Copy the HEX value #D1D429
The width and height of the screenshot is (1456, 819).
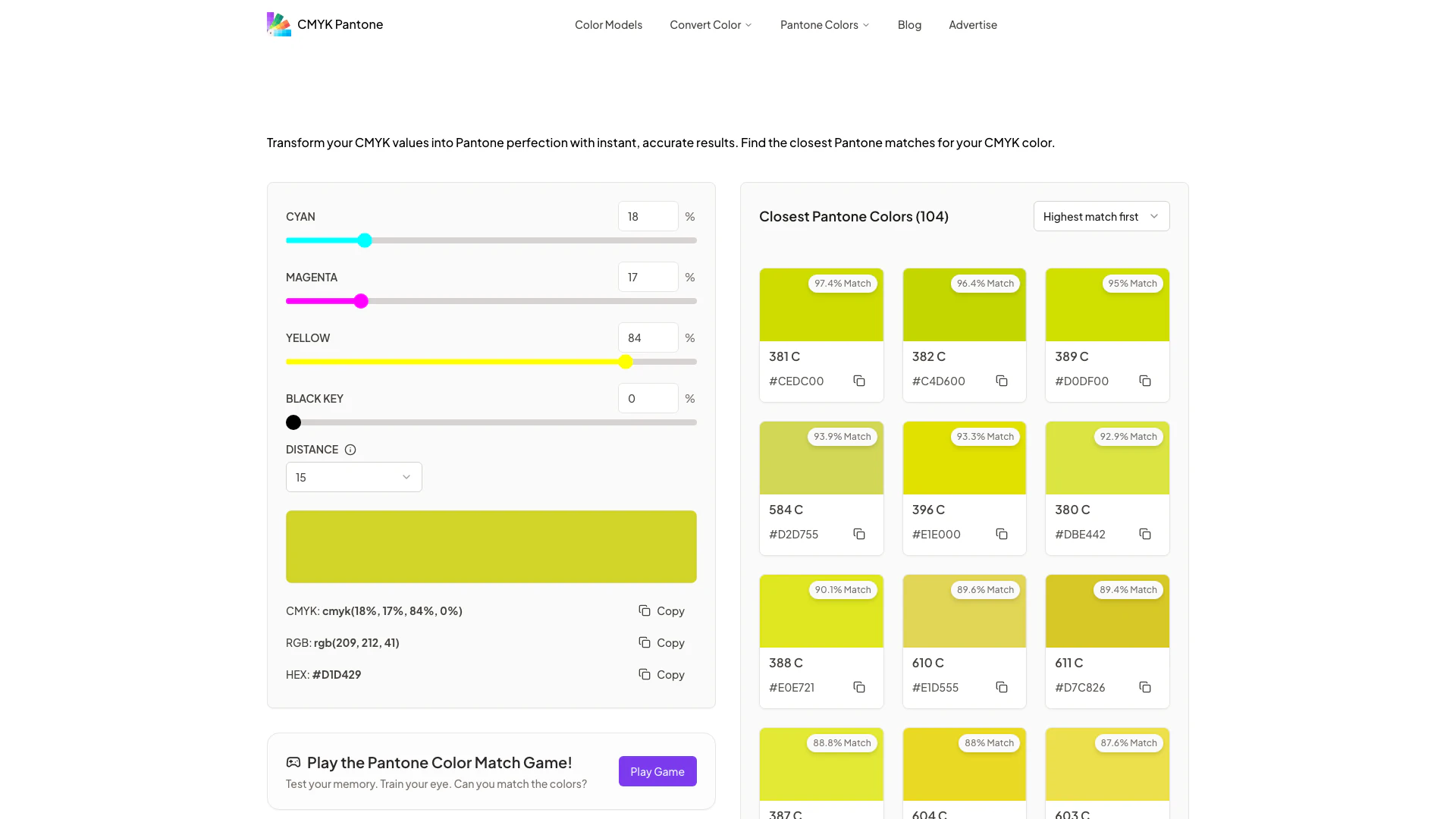pyautogui.click(x=661, y=674)
